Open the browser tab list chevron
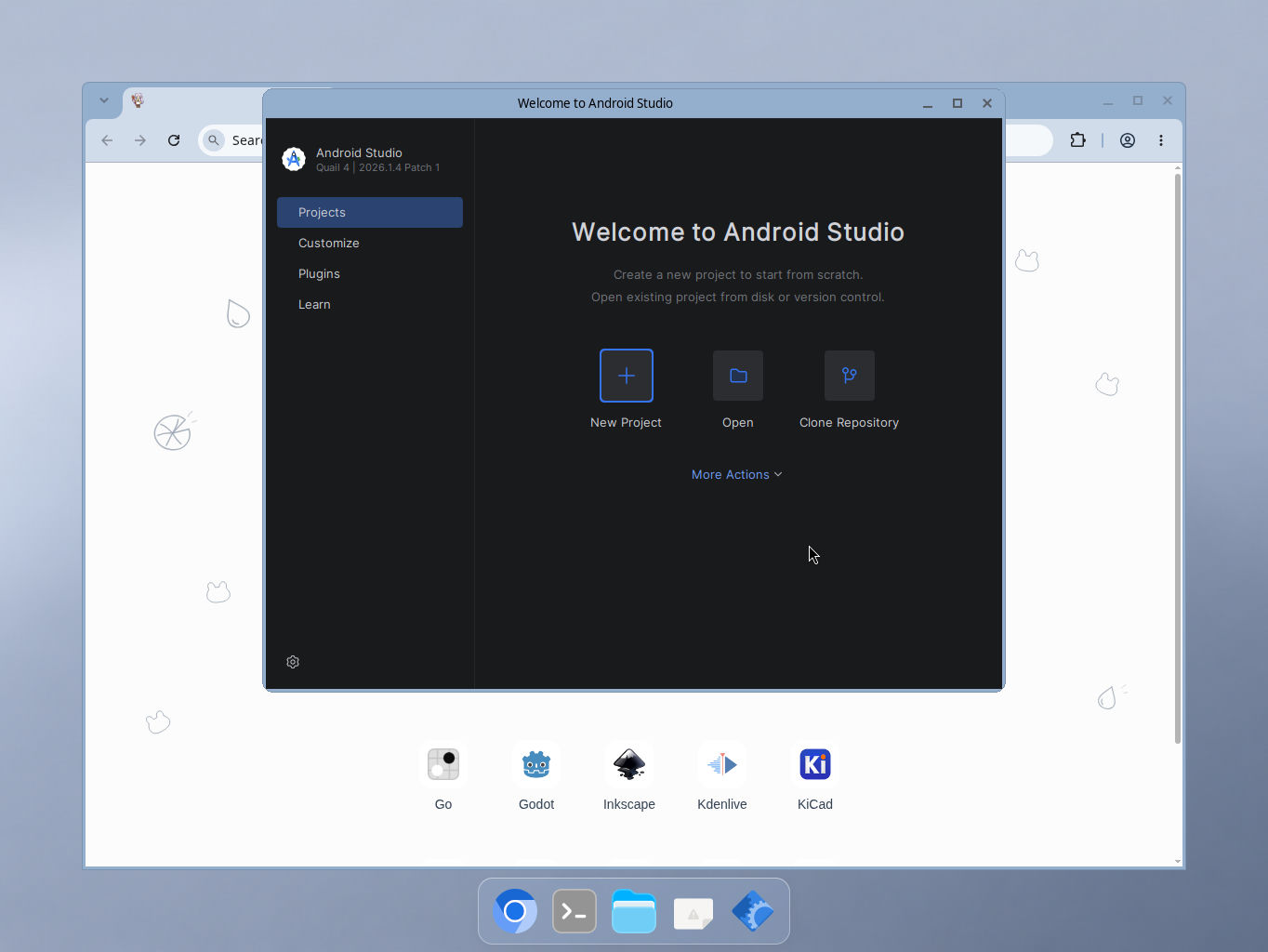 click(x=104, y=100)
